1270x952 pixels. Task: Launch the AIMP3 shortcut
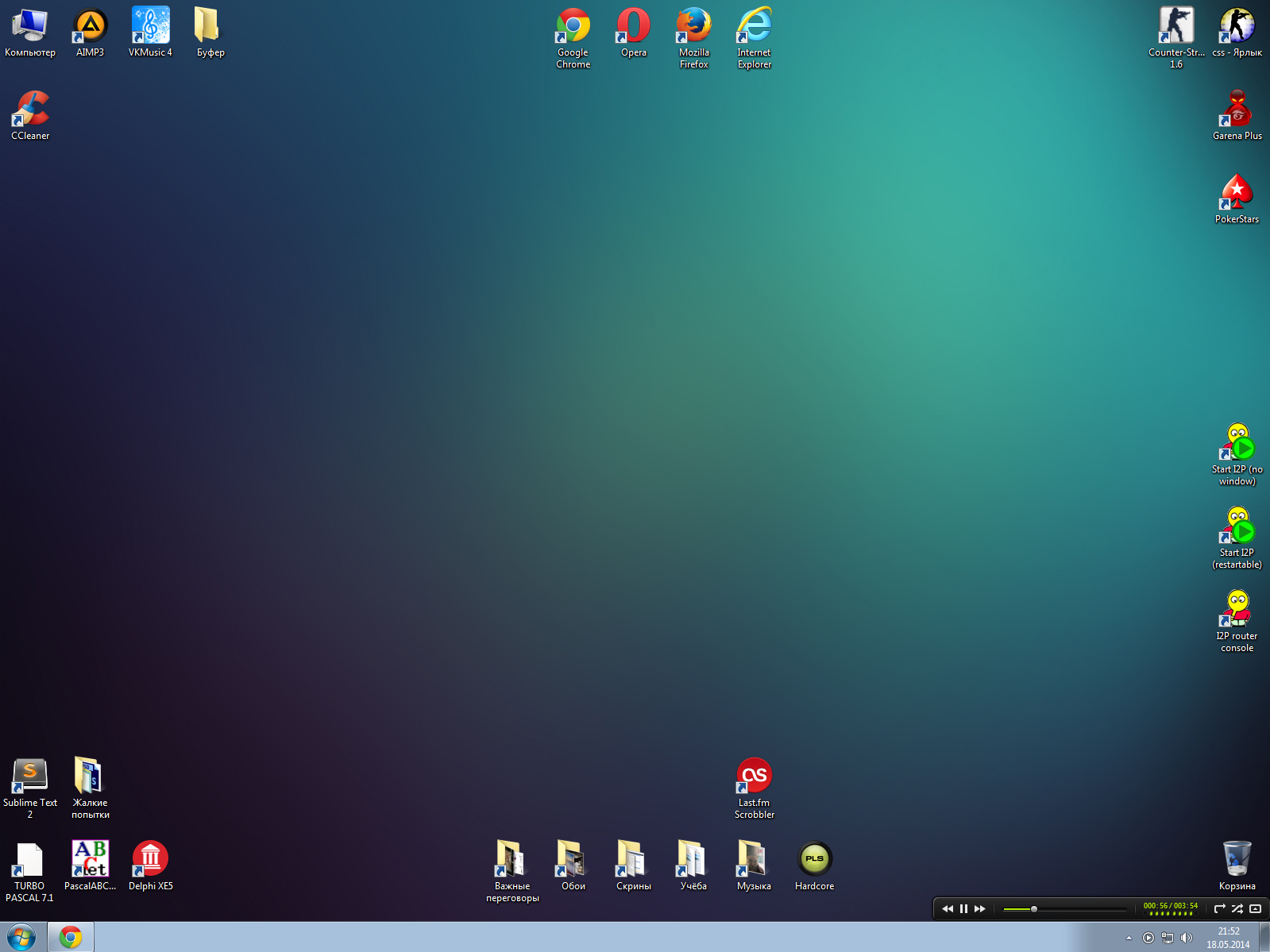[90, 32]
